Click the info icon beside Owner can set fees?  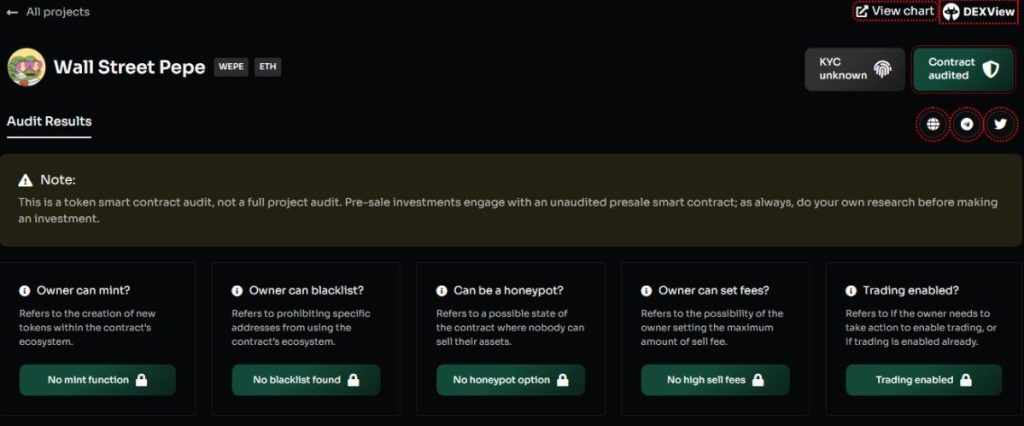tap(647, 291)
